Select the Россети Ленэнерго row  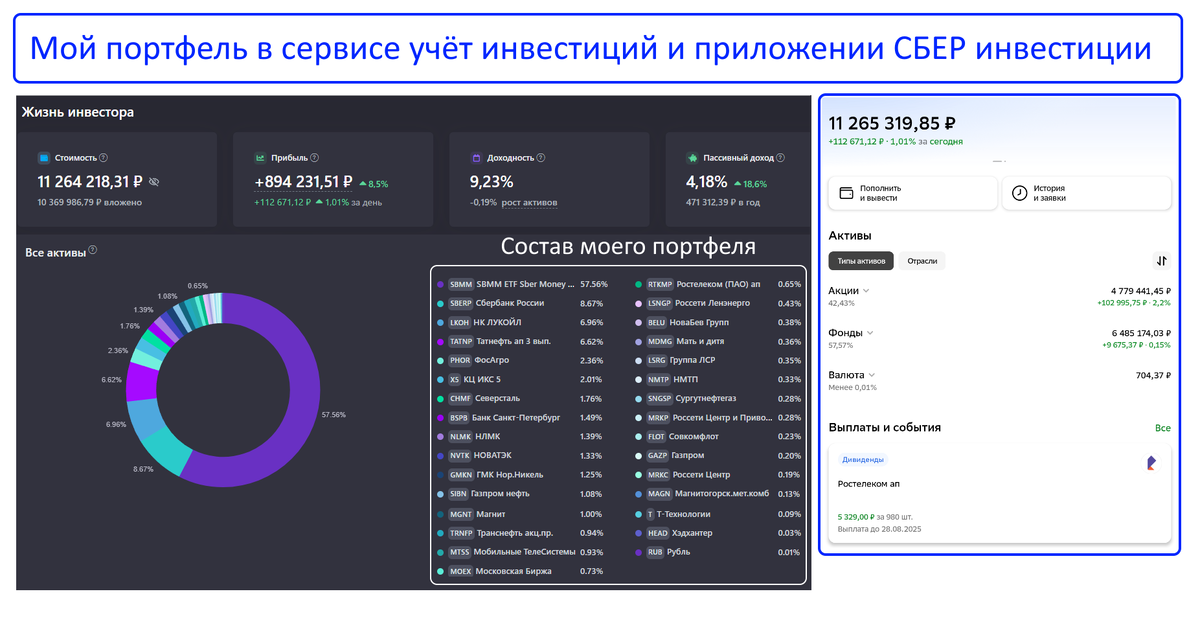717,303
